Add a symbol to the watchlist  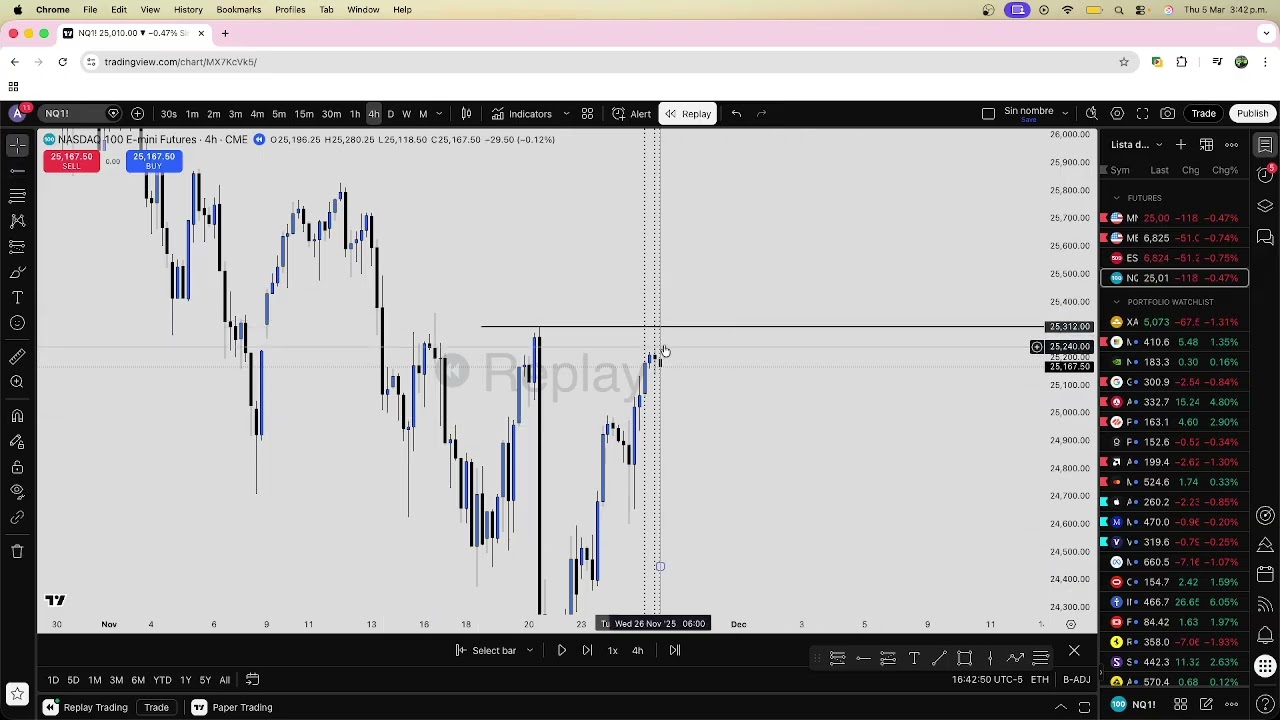pyautogui.click(x=1181, y=145)
